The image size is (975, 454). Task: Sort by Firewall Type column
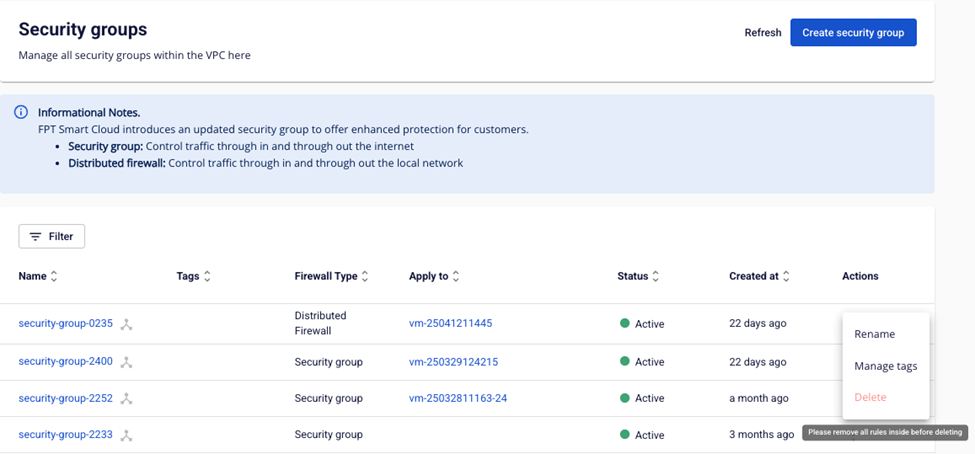[x=365, y=276]
